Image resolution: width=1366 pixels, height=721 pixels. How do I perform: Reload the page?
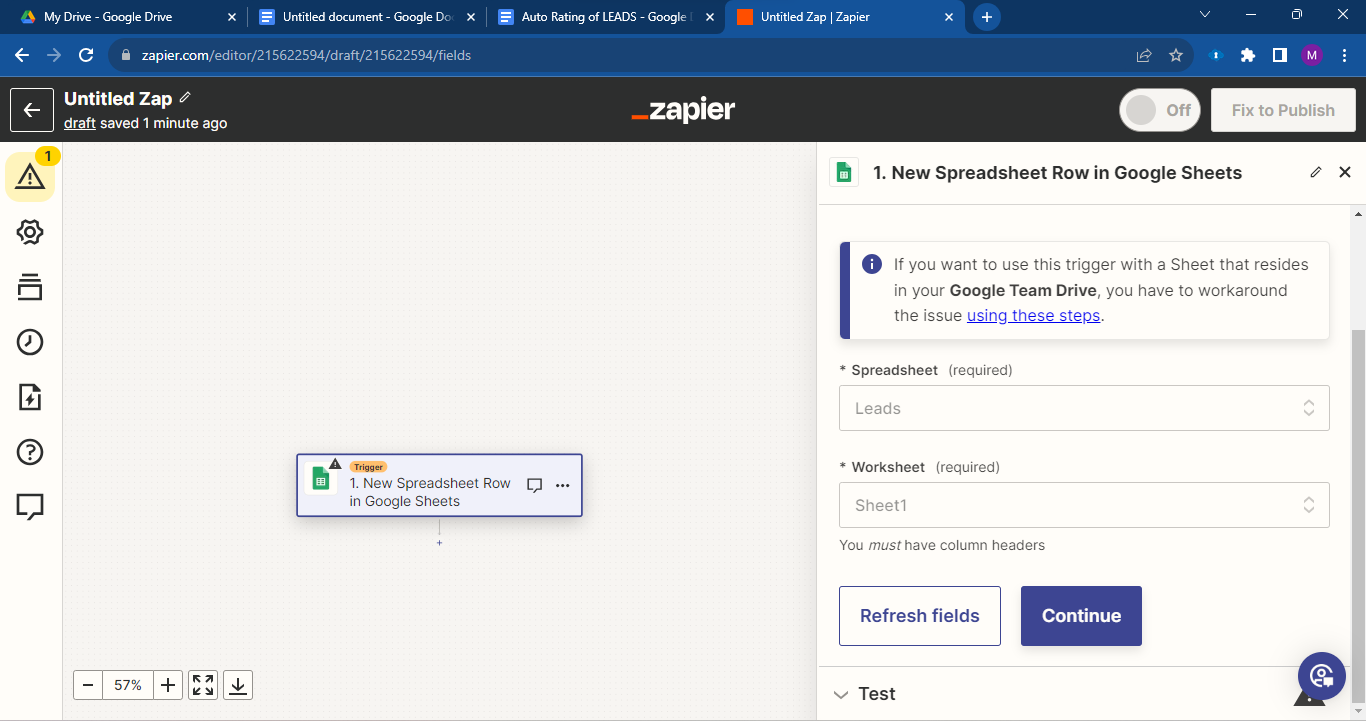tap(86, 55)
